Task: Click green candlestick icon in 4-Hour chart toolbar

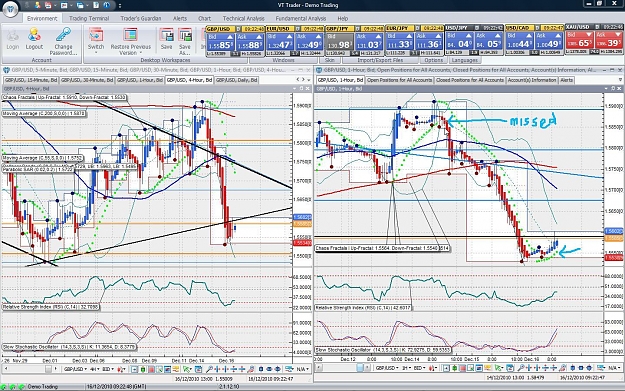Action: tap(143, 369)
